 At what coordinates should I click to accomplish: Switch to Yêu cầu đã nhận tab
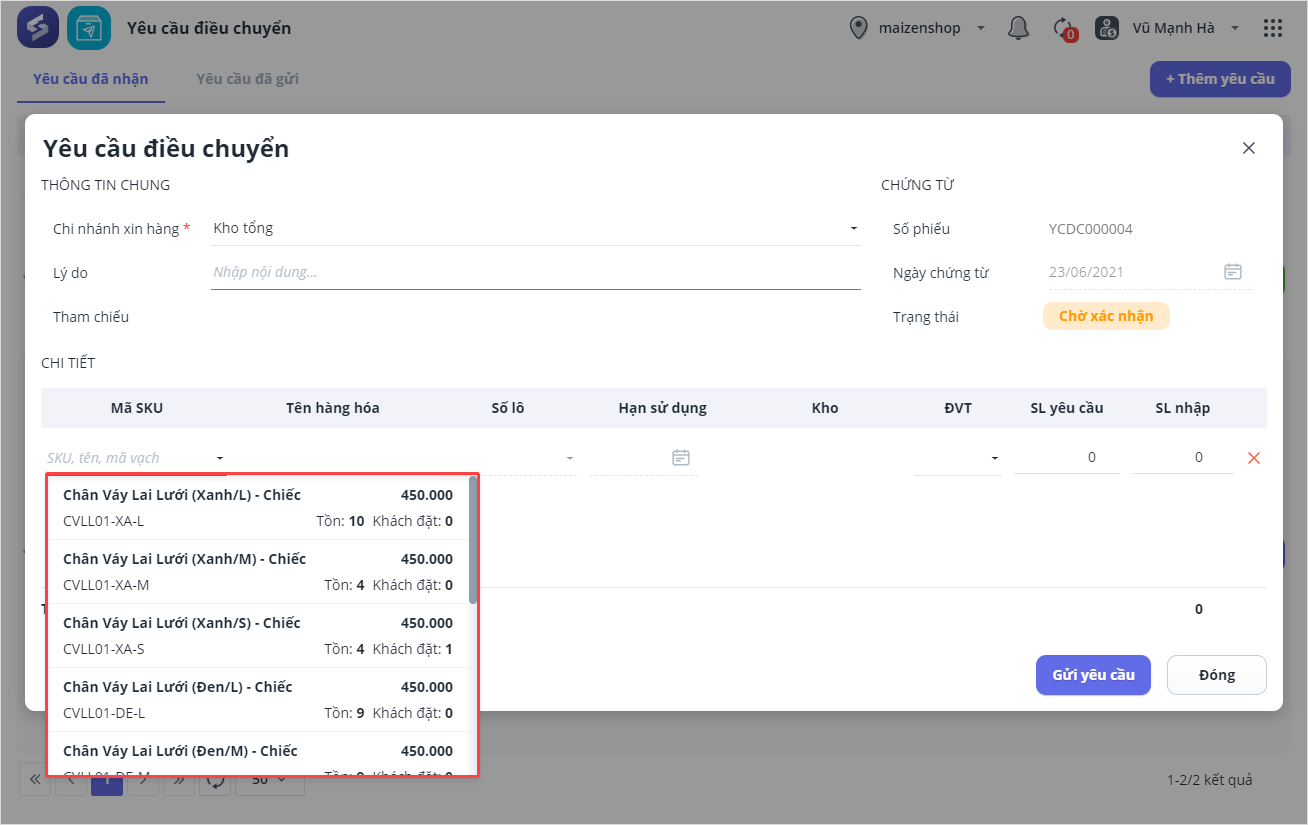coord(90,79)
